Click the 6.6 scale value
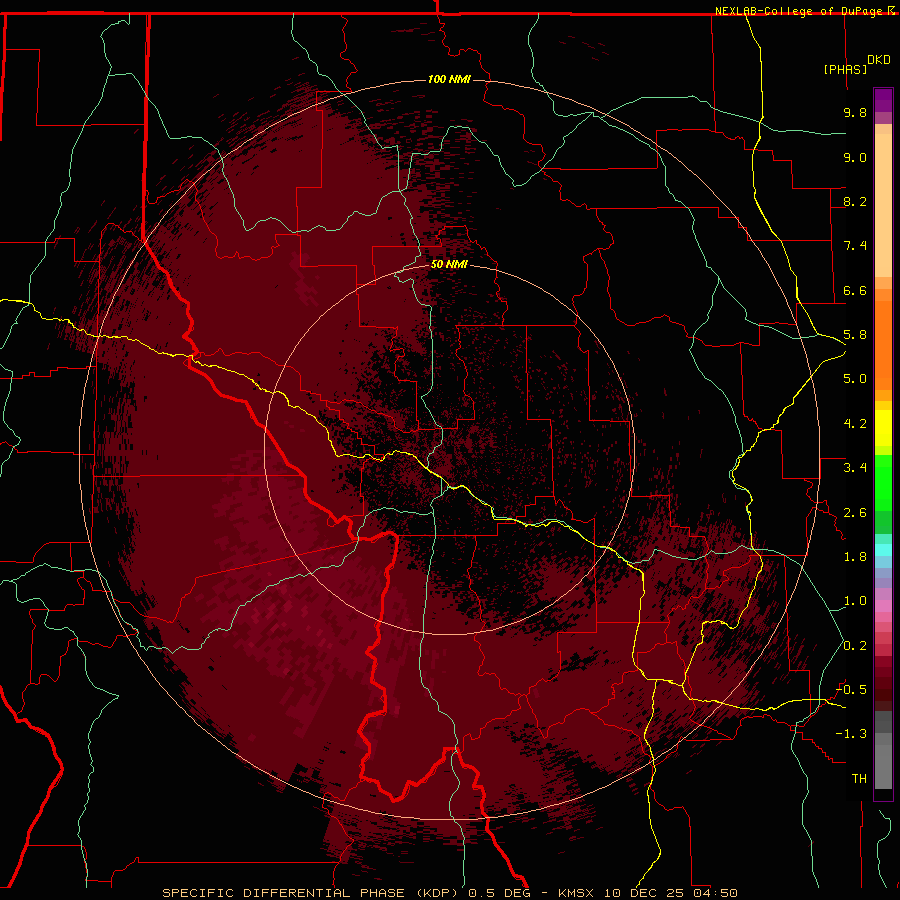The height and width of the screenshot is (900, 900). (x=855, y=290)
